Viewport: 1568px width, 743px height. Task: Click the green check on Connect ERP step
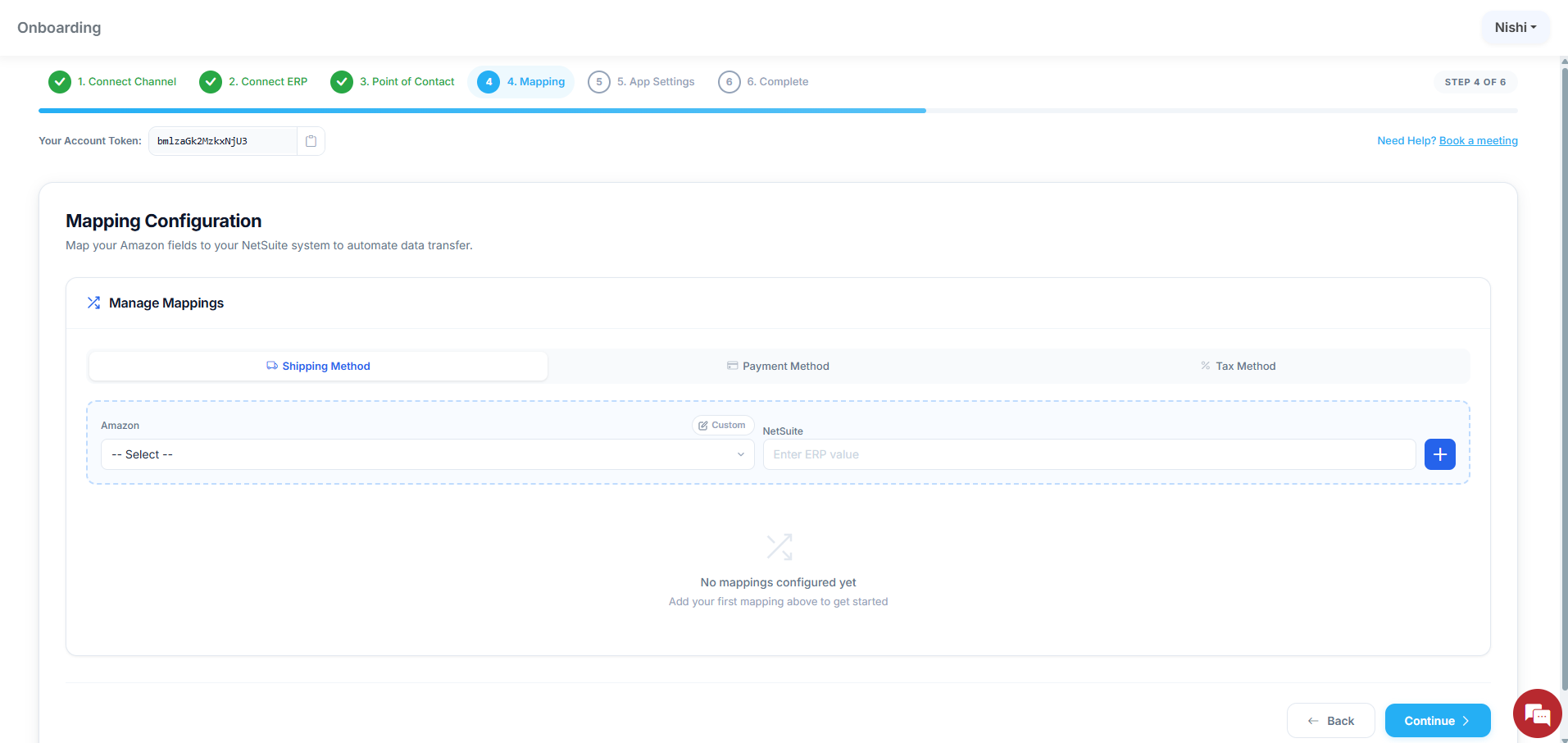point(211,81)
